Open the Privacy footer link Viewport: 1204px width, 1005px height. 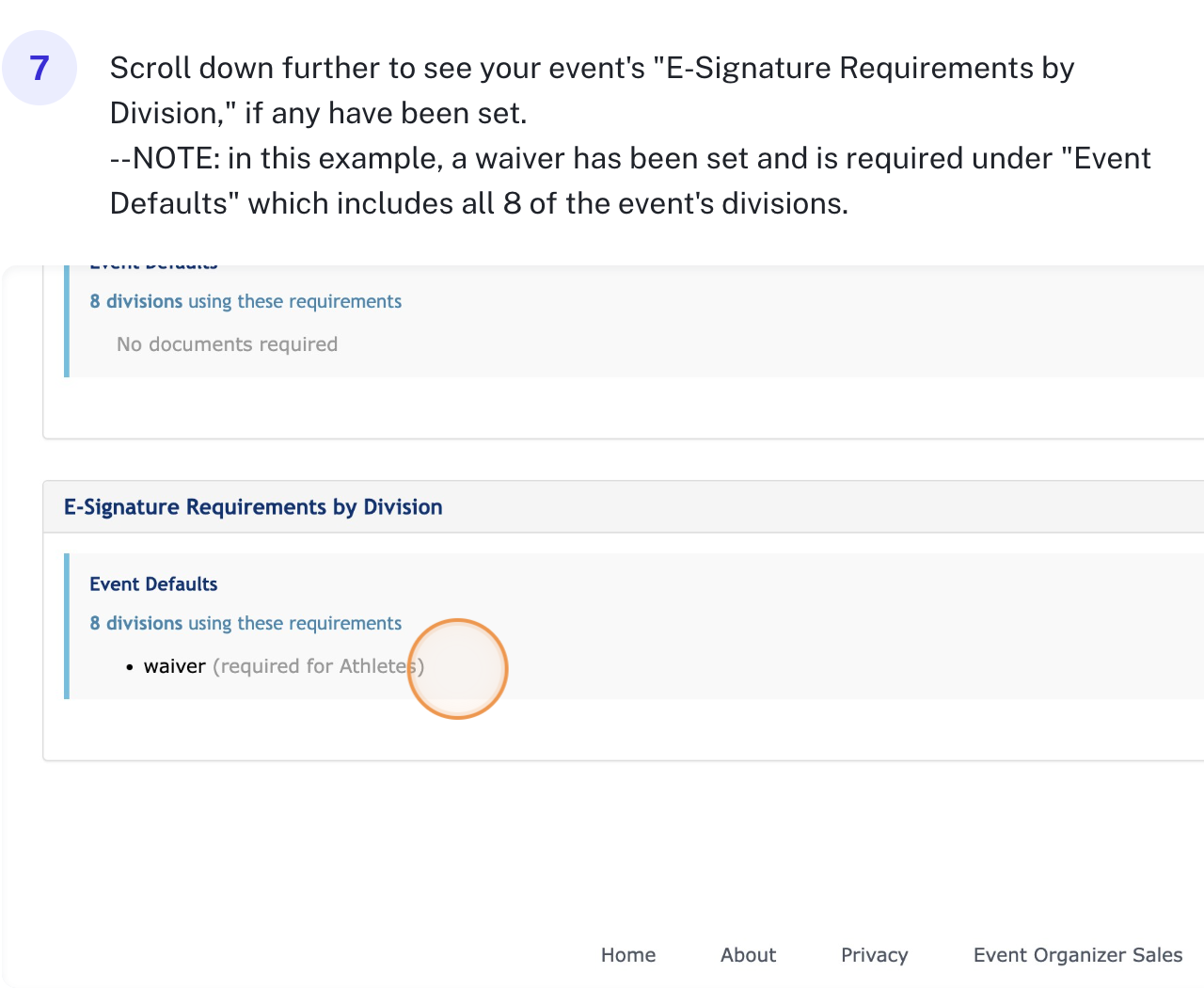tap(874, 955)
